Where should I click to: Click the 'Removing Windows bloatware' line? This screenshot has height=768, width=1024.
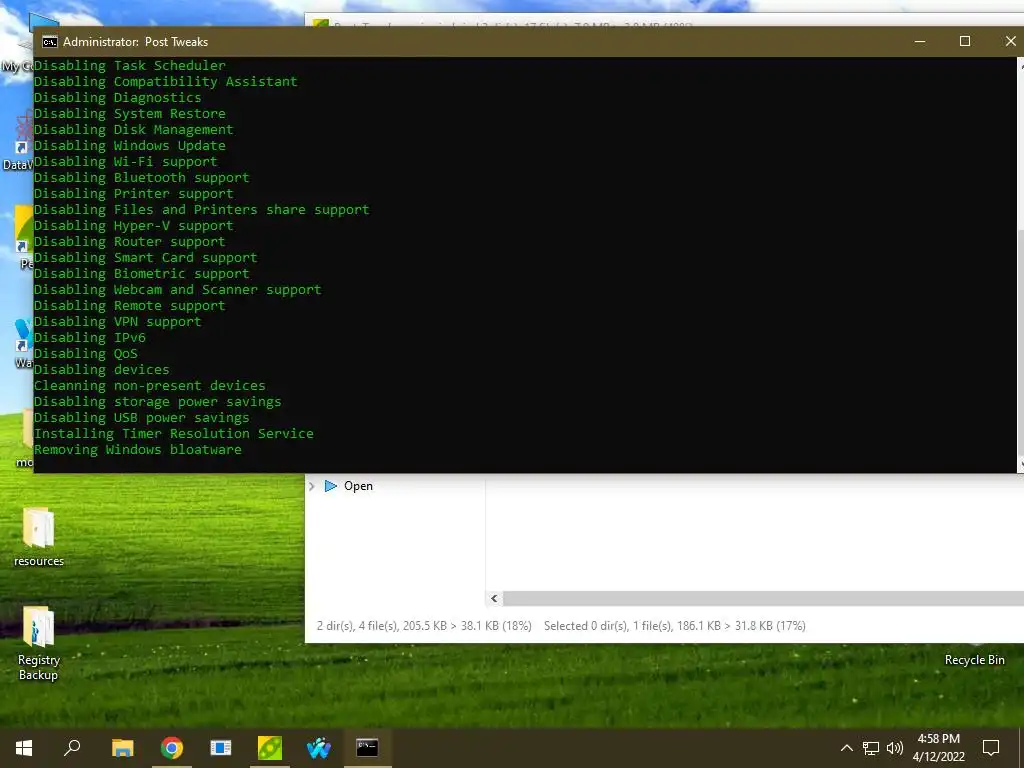(x=138, y=449)
